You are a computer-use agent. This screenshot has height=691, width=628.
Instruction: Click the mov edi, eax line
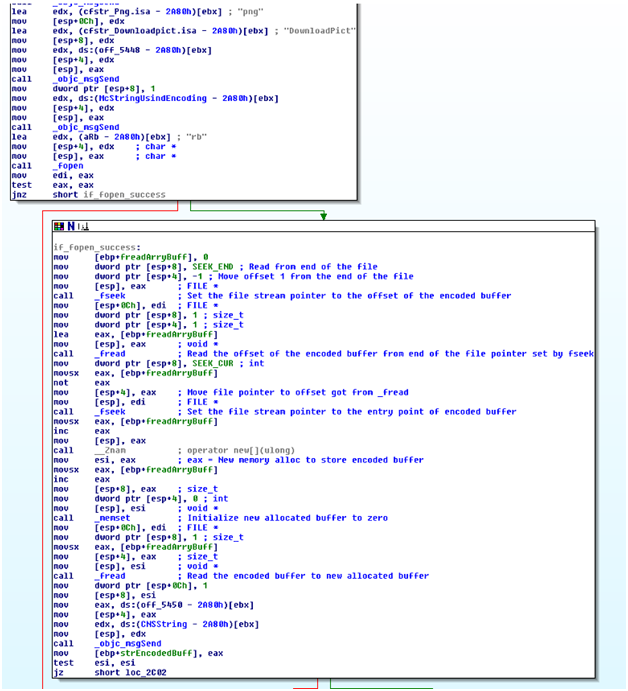[52, 176]
